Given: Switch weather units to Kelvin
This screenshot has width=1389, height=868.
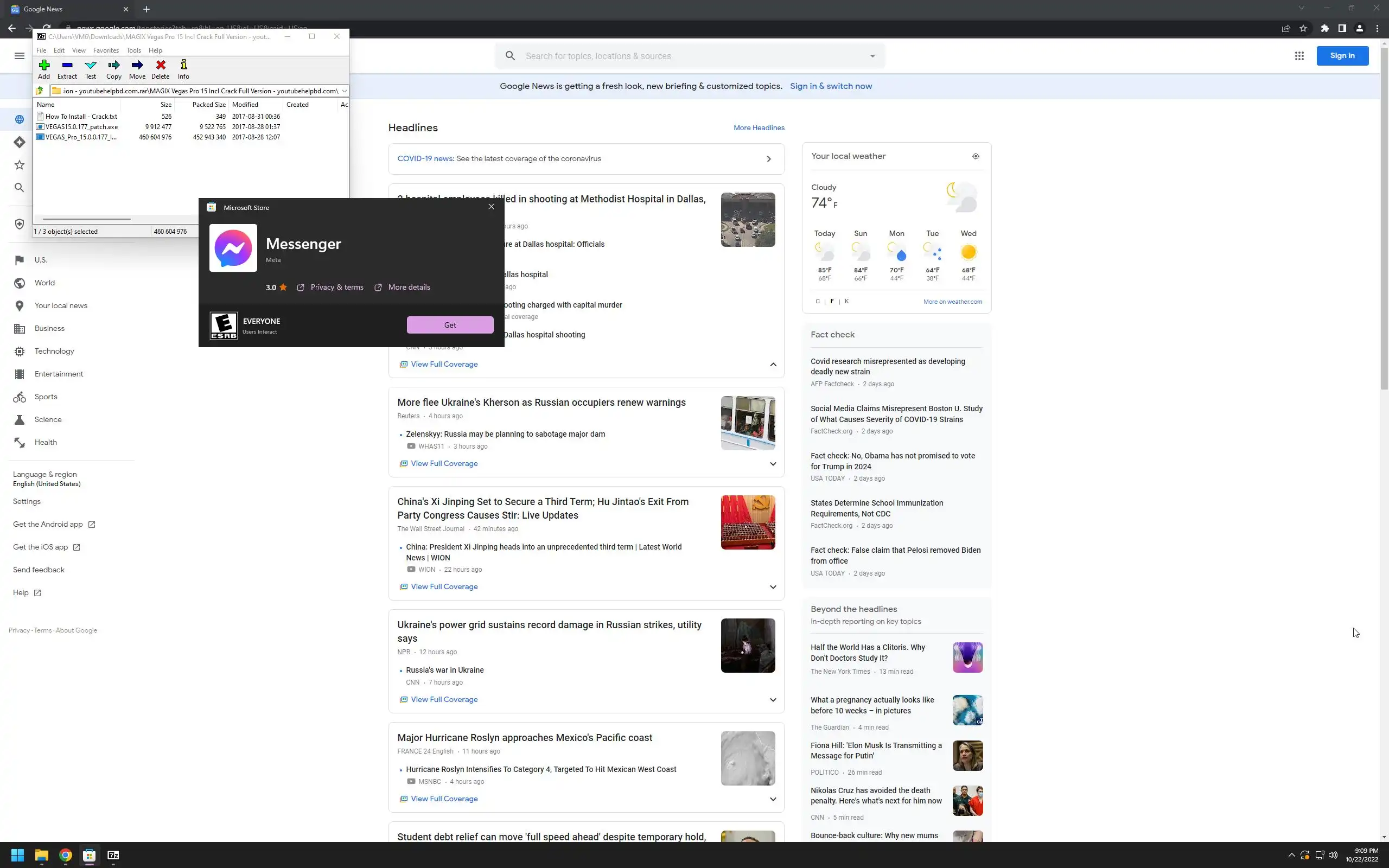Looking at the screenshot, I should [846, 302].
